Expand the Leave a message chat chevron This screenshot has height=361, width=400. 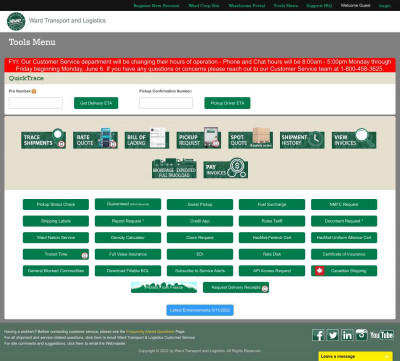(387, 356)
